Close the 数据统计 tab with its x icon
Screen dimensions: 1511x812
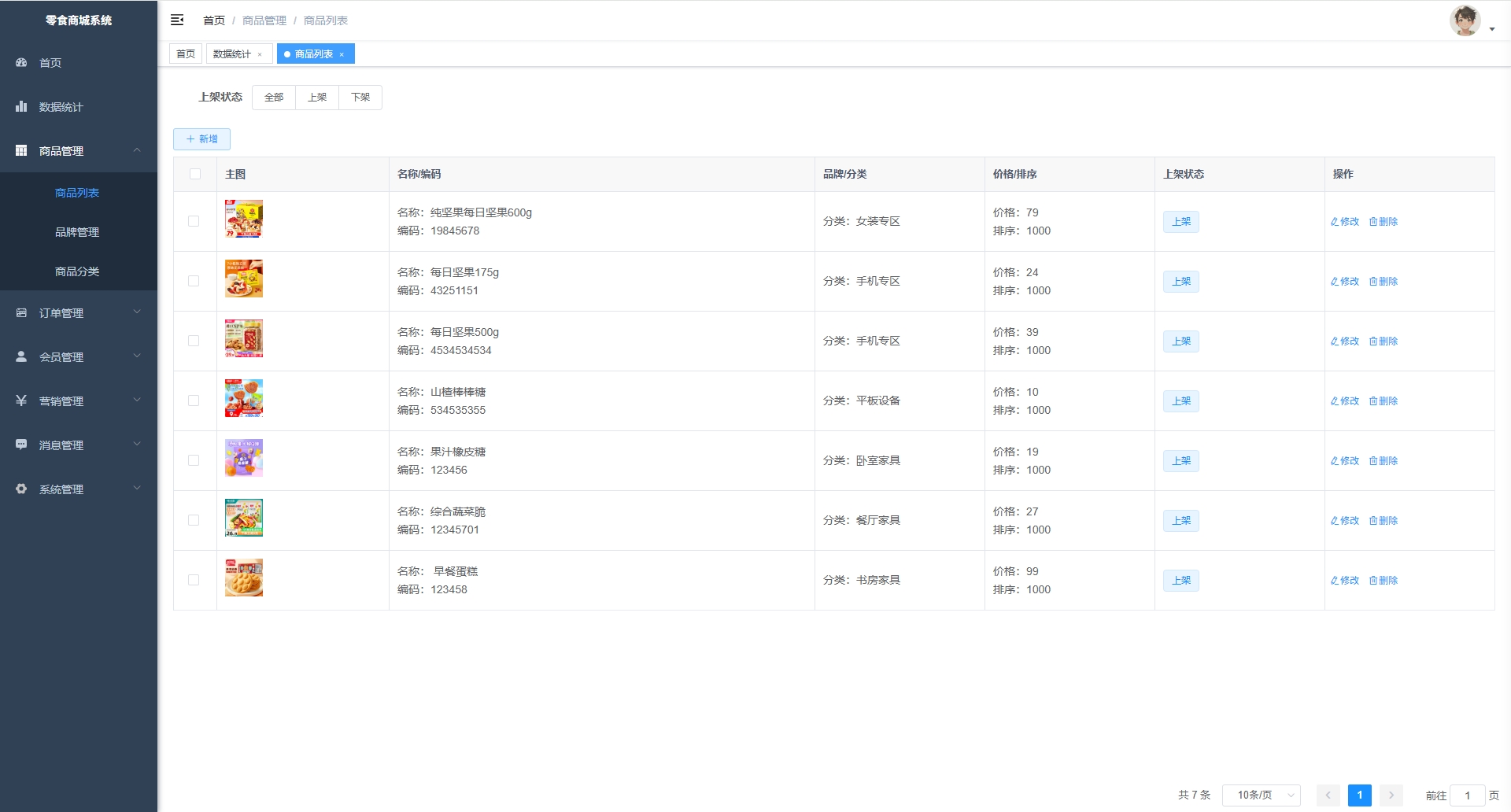click(260, 54)
